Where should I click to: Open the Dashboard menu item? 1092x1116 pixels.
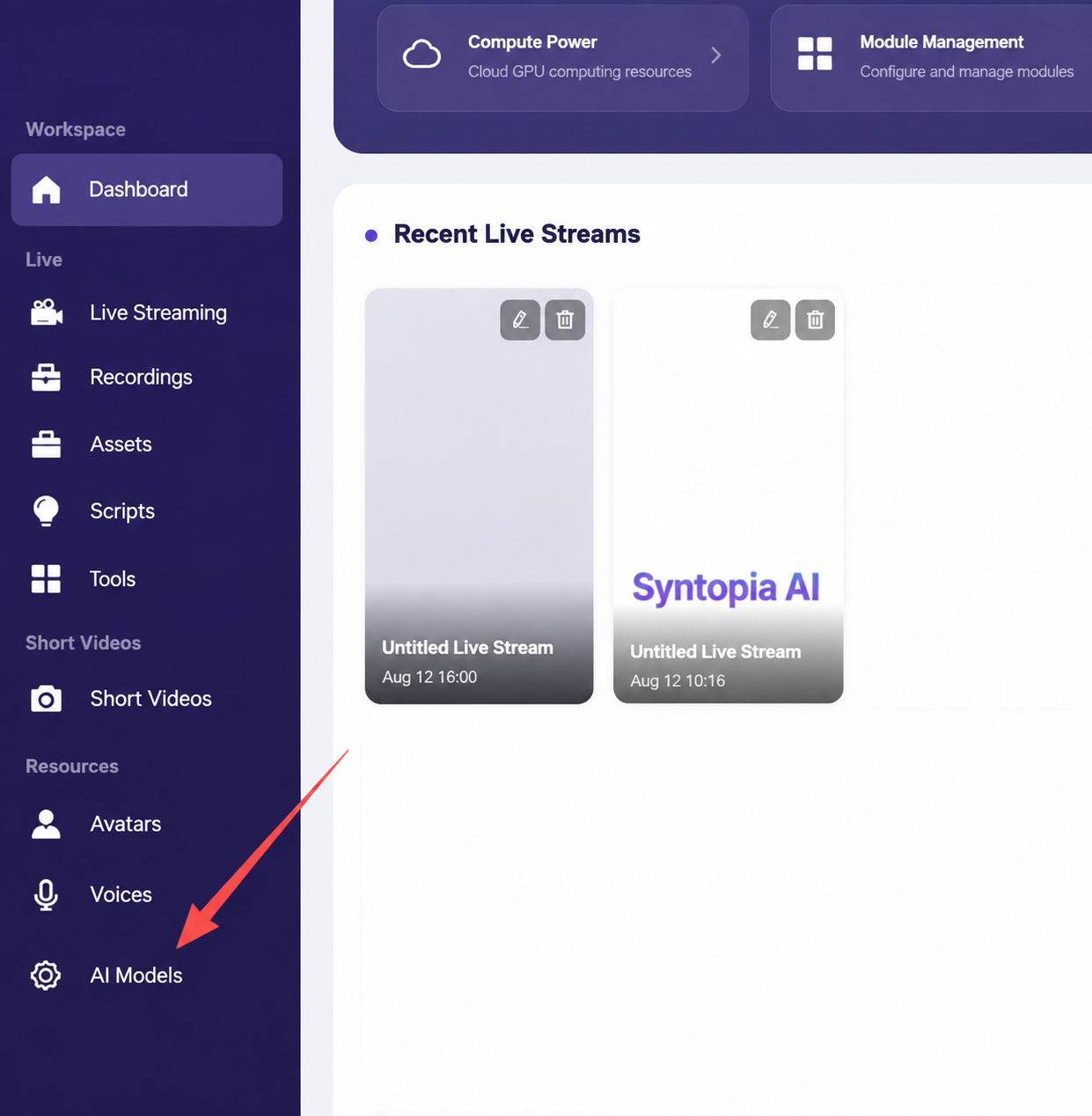point(147,190)
